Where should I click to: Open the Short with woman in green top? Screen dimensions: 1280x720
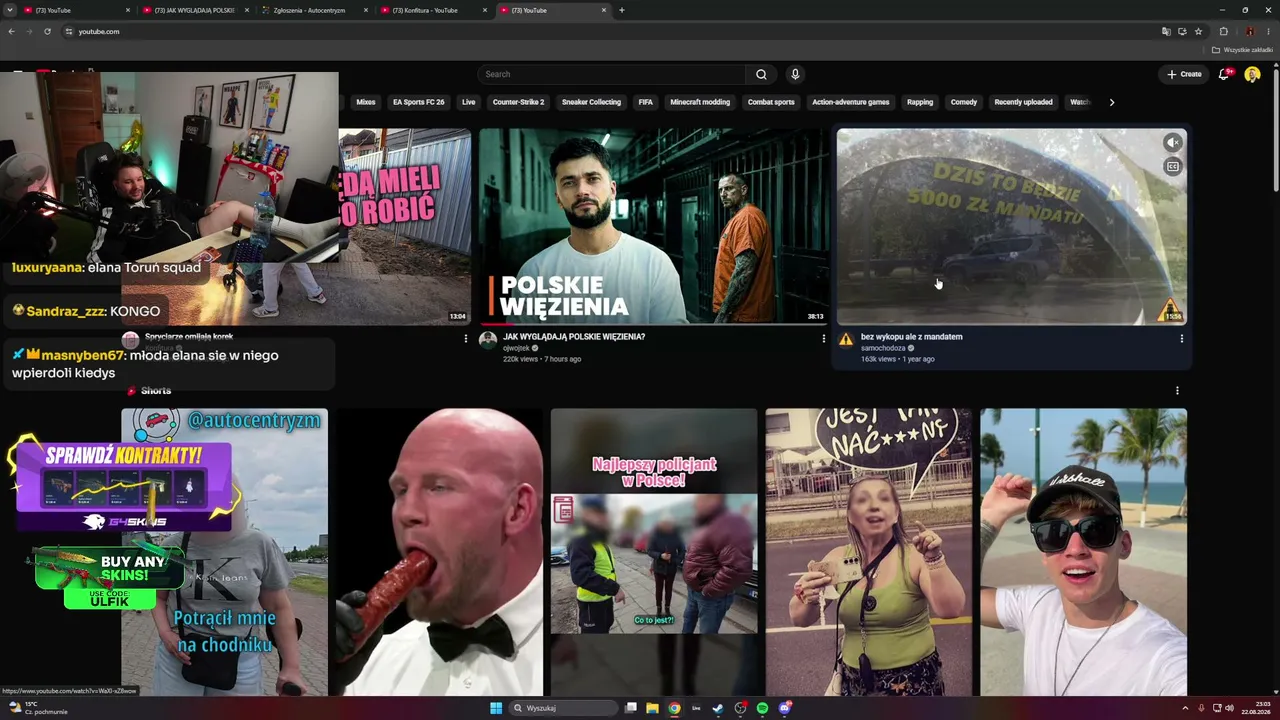click(x=869, y=552)
